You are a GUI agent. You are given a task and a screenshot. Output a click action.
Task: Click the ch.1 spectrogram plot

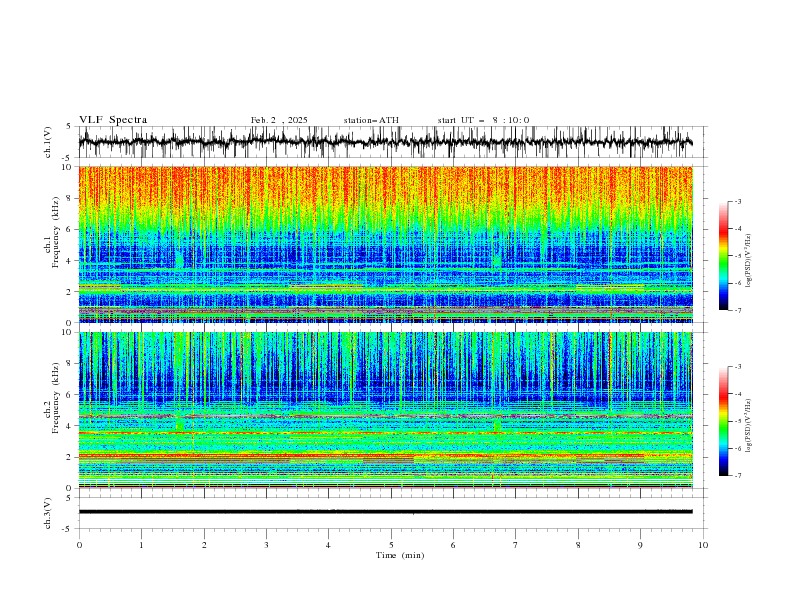(x=385, y=244)
